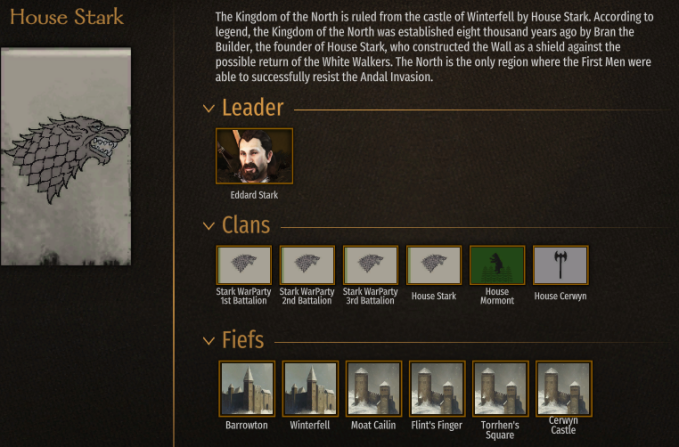Collapse the Leader section chevron
Viewport: 679px width, 447px height.
tap(209, 109)
